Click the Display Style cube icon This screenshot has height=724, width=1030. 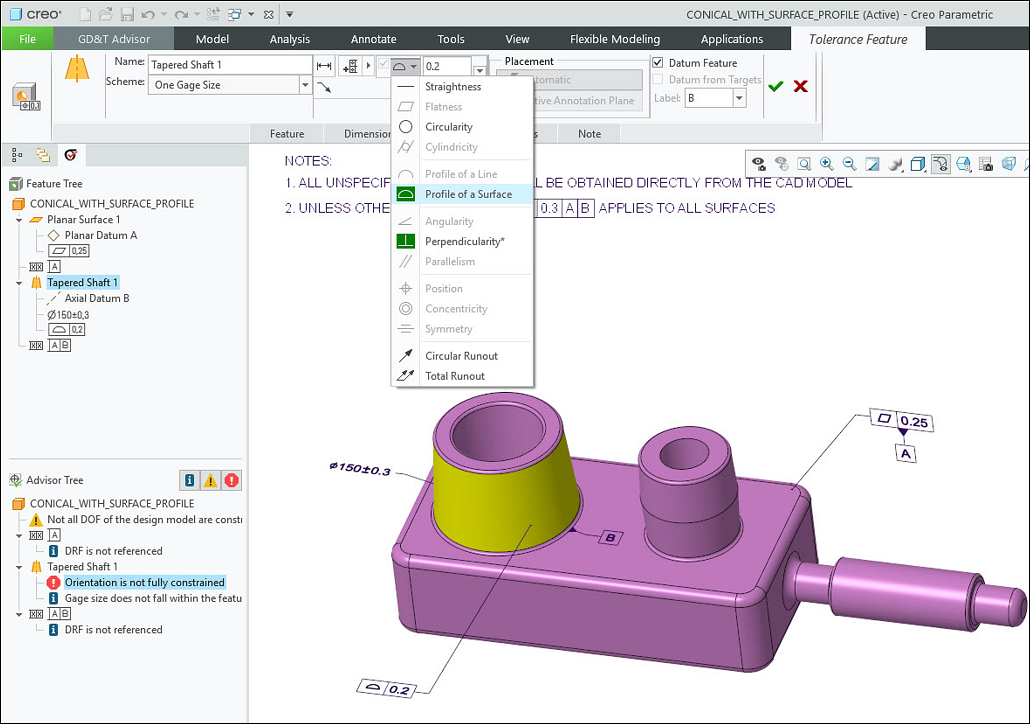[918, 164]
